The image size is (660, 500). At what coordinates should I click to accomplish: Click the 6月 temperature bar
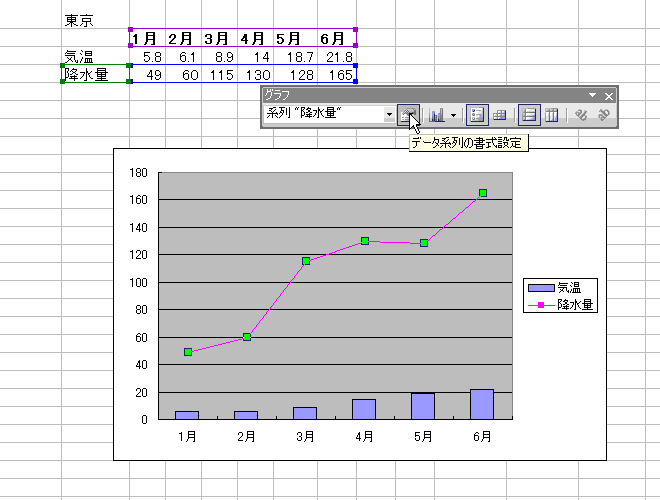click(482, 404)
